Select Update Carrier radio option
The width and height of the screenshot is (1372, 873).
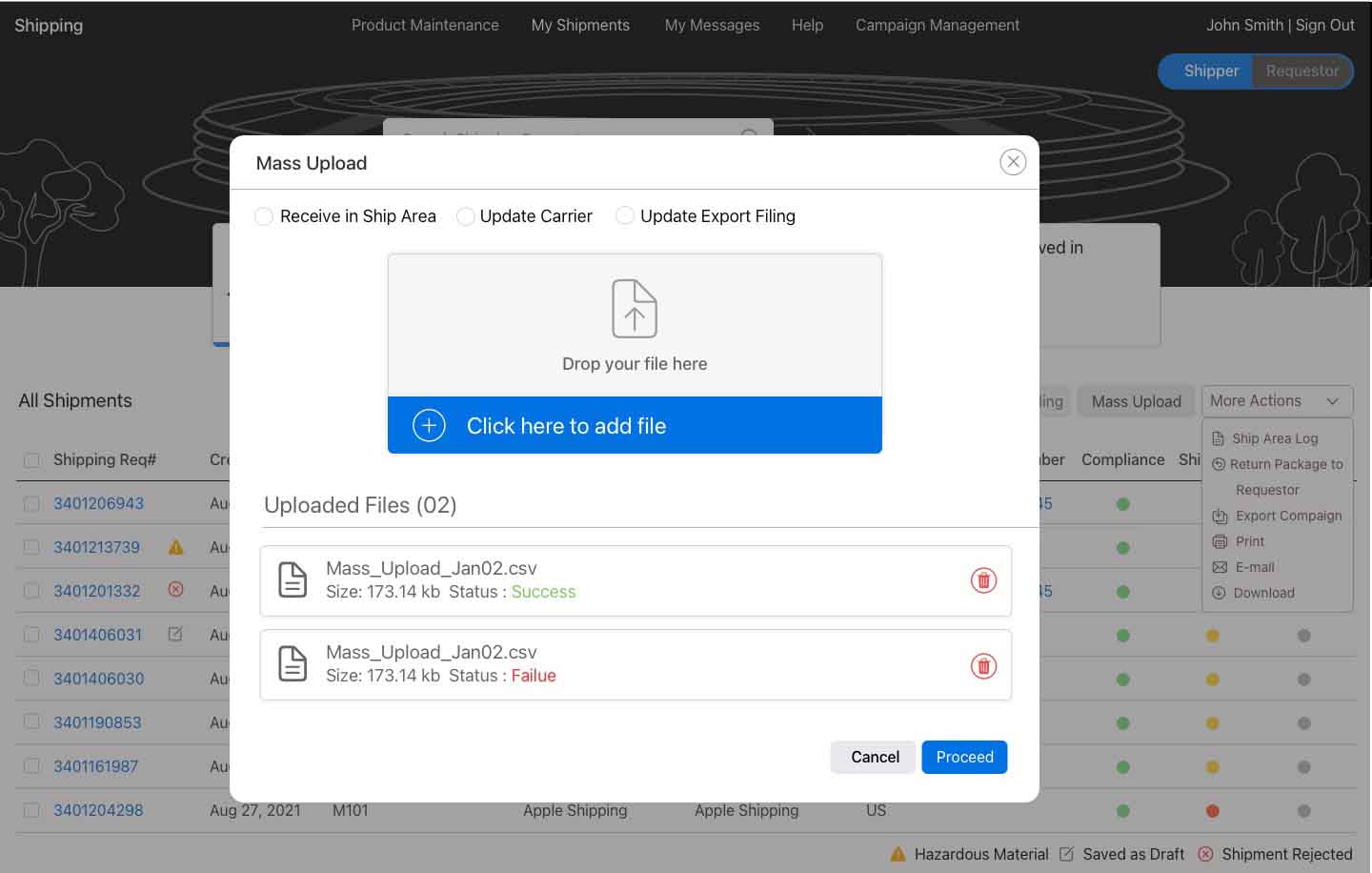pos(466,216)
